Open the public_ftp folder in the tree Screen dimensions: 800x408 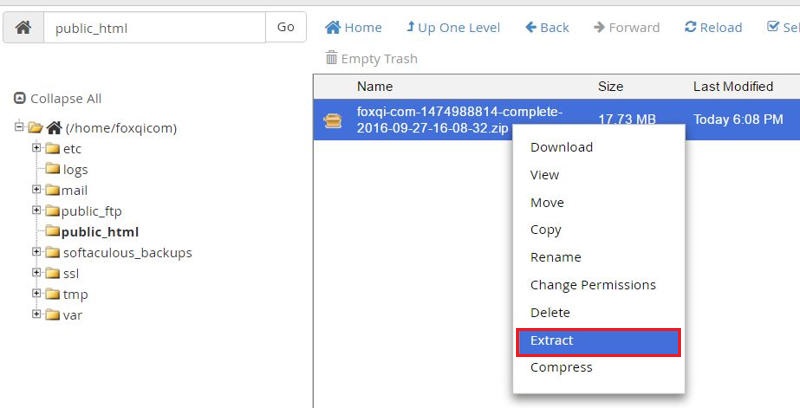pos(91,212)
